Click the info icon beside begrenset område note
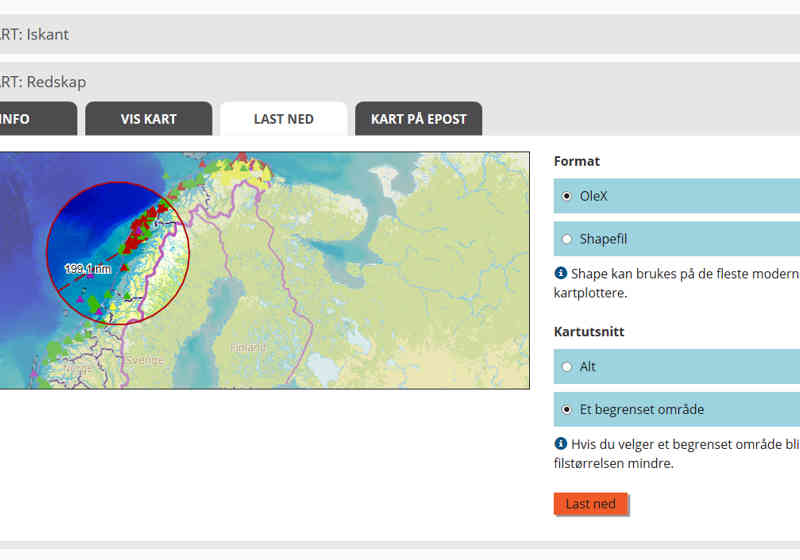The height and width of the screenshot is (560, 800). (561, 443)
